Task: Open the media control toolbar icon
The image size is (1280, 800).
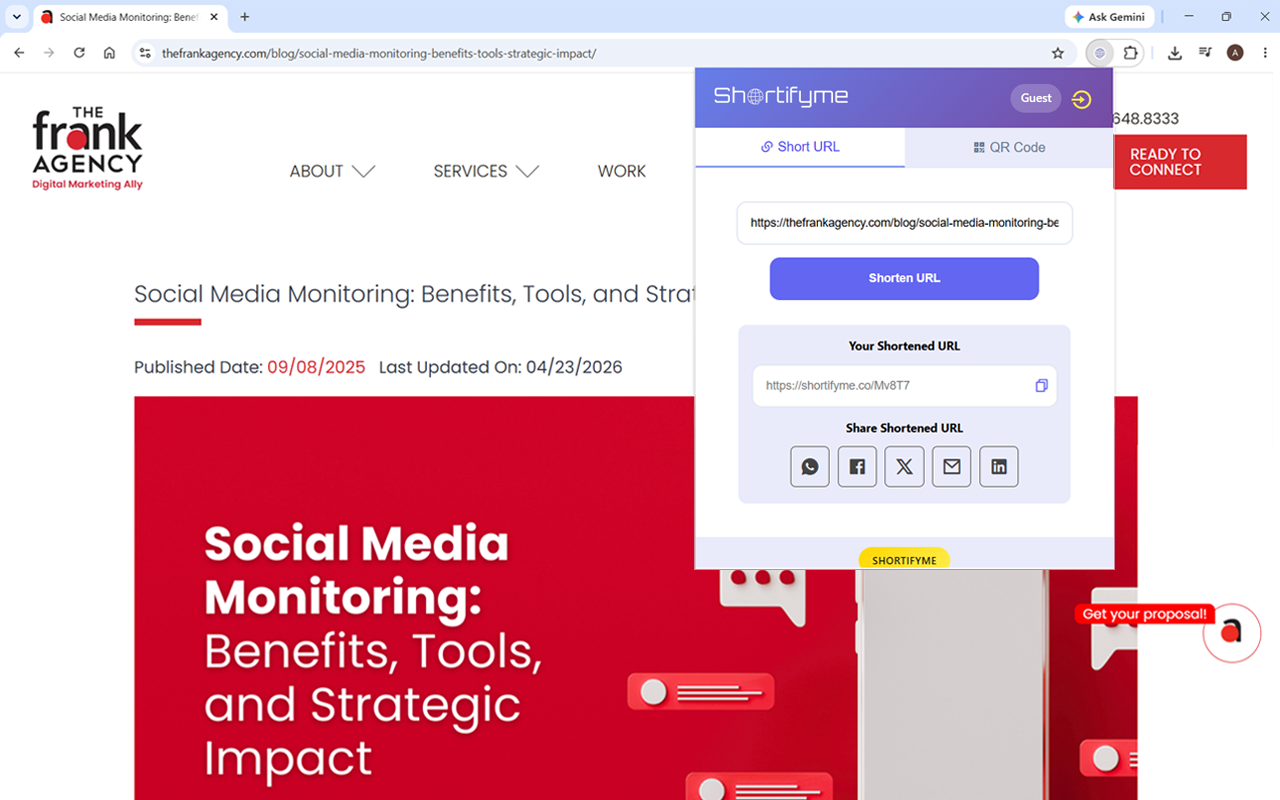Action: [x=1205, y=53]
